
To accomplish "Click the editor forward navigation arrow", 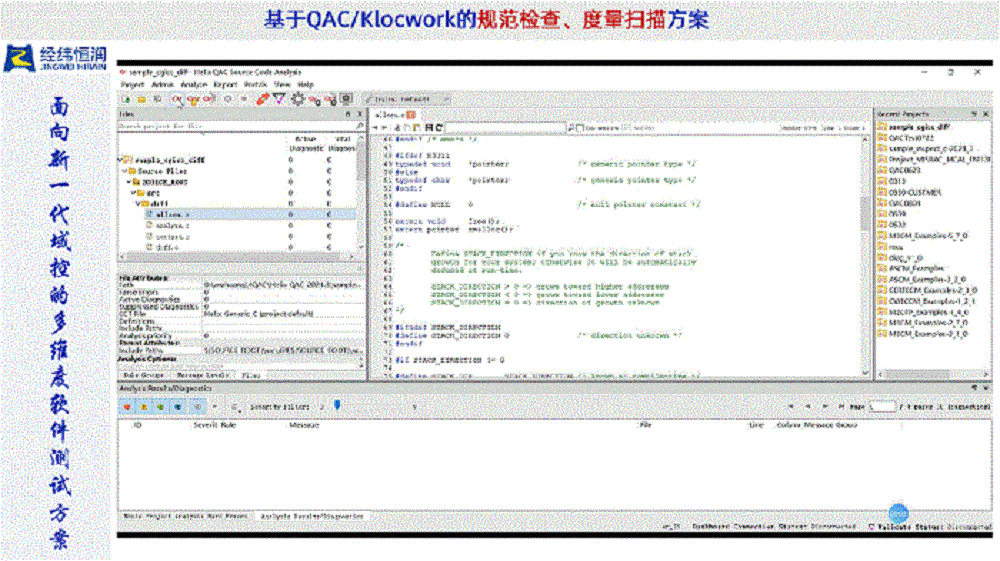I will [x=384, y=128].
